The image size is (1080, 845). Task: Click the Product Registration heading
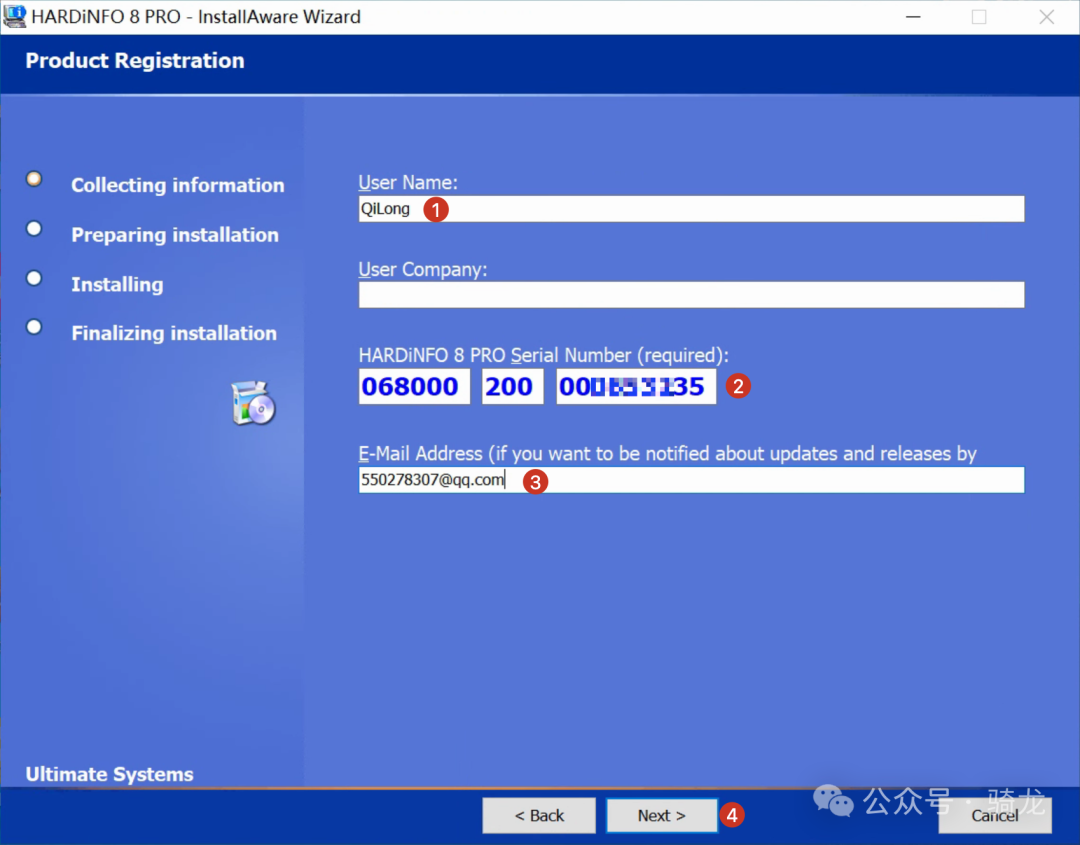pyautogui.click(x=135, y=61)
